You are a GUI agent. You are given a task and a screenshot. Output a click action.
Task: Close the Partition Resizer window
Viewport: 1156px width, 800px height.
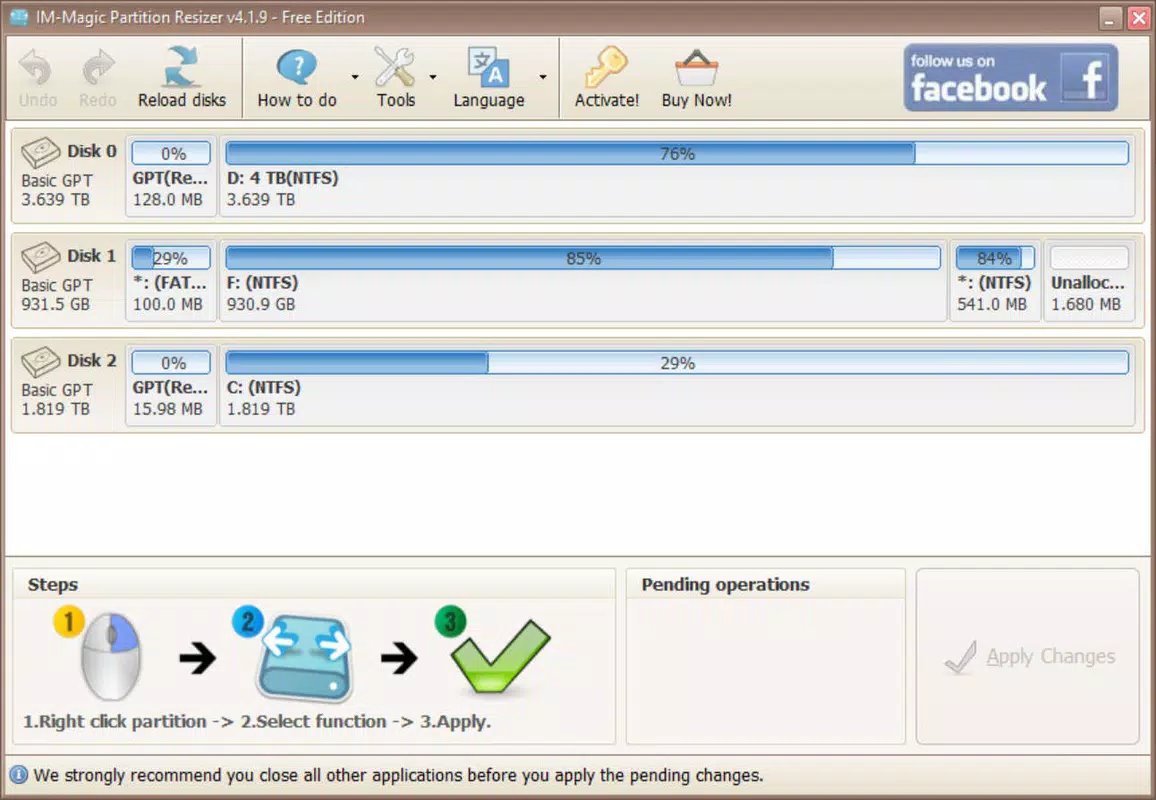tap(1139, 18)
